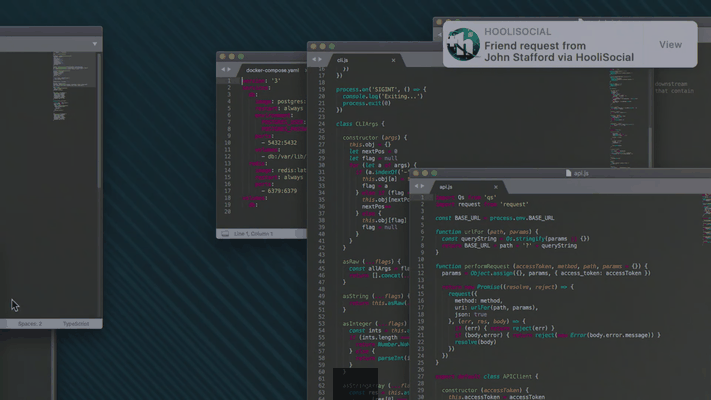Click 'const queryString = Qs.stringify' line
Screen dimensions: 711x400
click(516, 239)
